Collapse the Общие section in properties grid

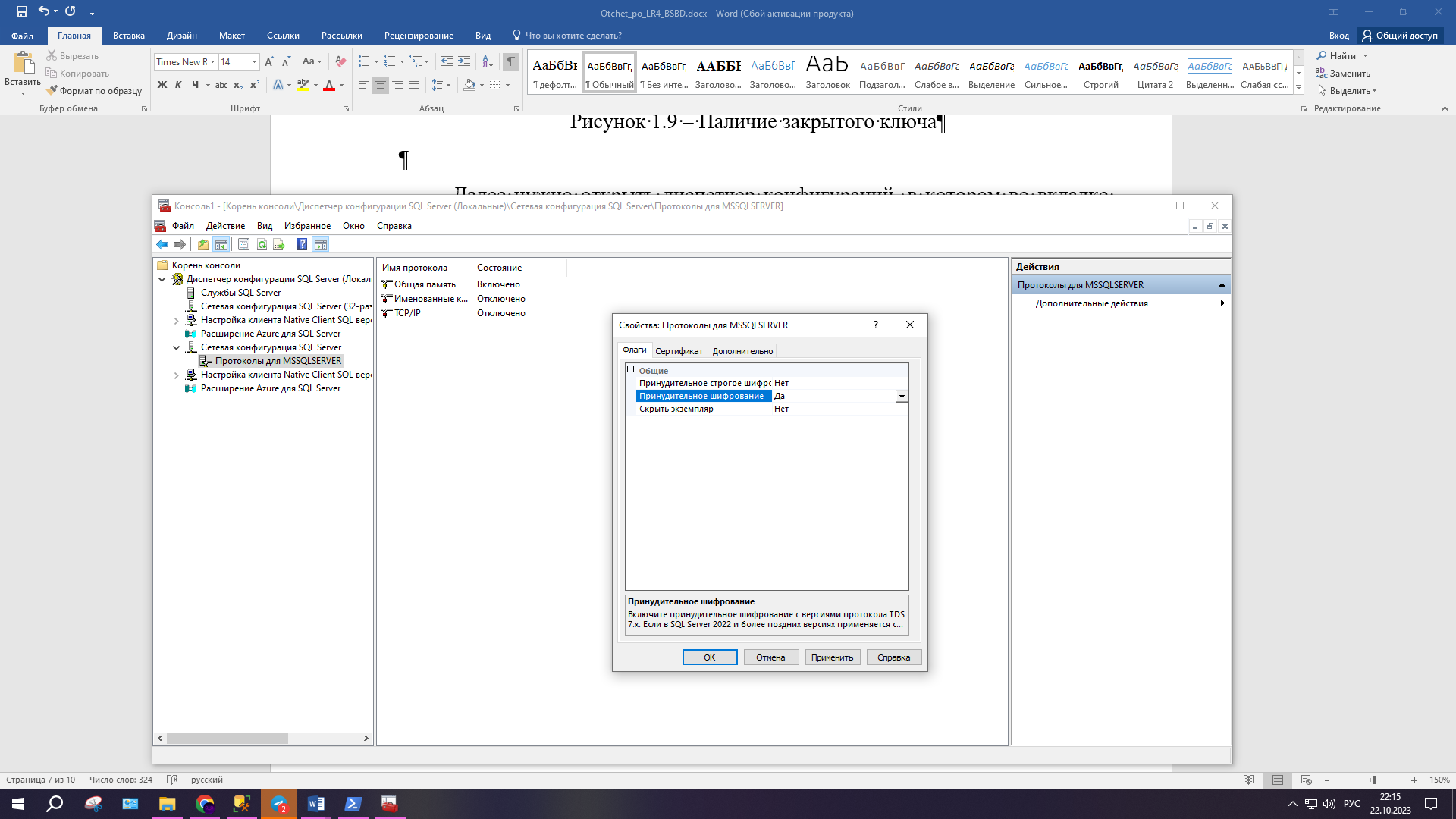pyautogui.click(x=630, y=369)
